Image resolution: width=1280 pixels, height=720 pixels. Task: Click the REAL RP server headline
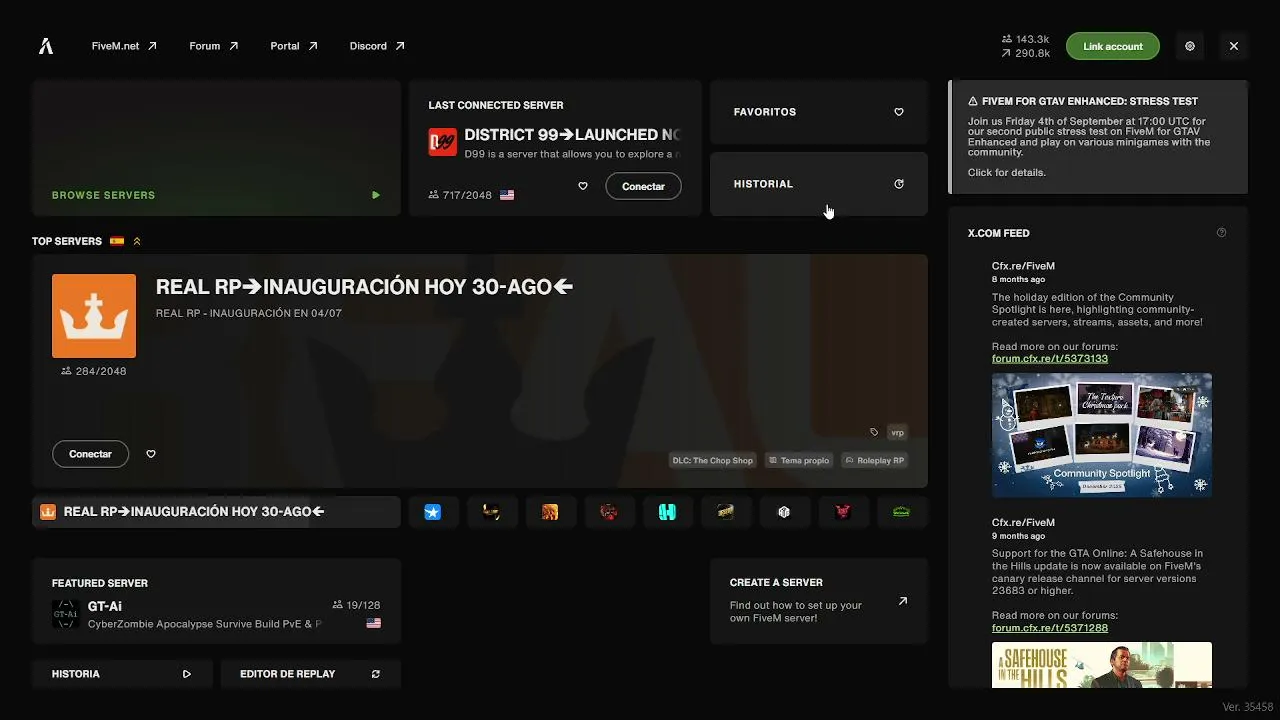364,287
